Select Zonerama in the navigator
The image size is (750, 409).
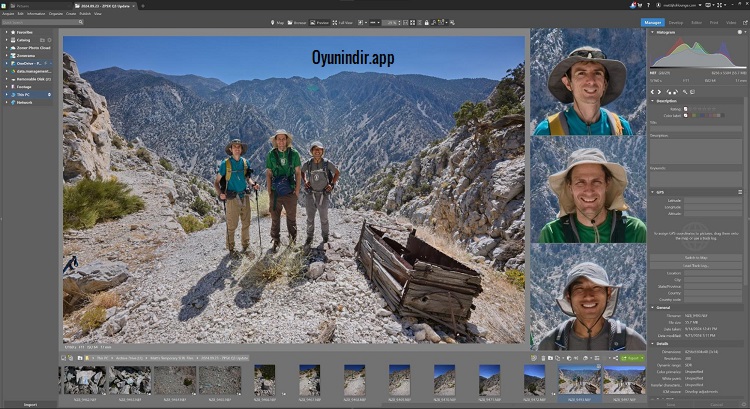(x=26, y=55)
